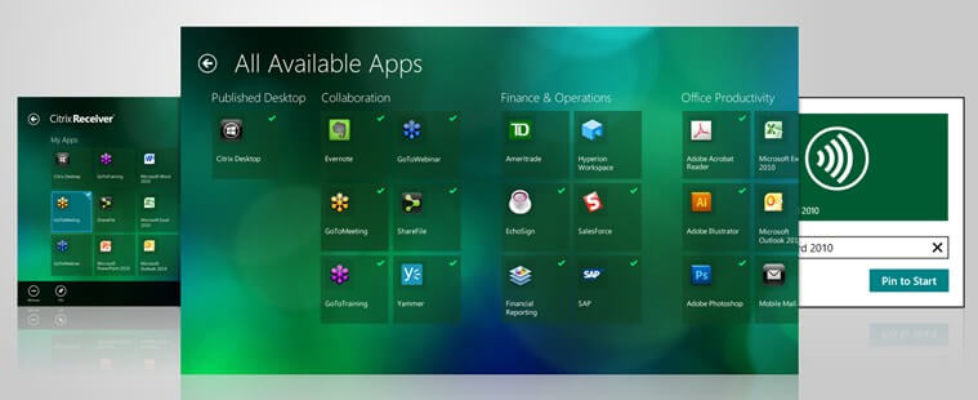This screenshot has width=978, height=400.
Task: Click the Collaboration category heading
Action: point(356,98)
